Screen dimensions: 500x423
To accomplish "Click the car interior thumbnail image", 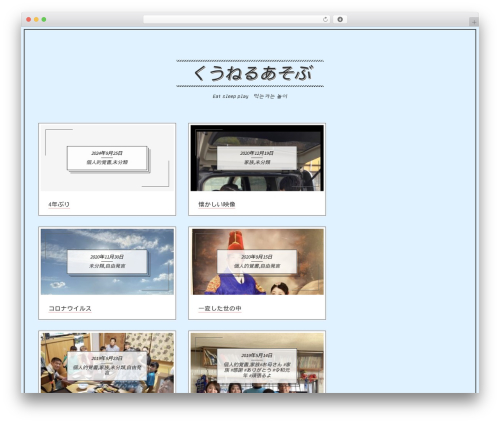I will (x=257, y=158).
